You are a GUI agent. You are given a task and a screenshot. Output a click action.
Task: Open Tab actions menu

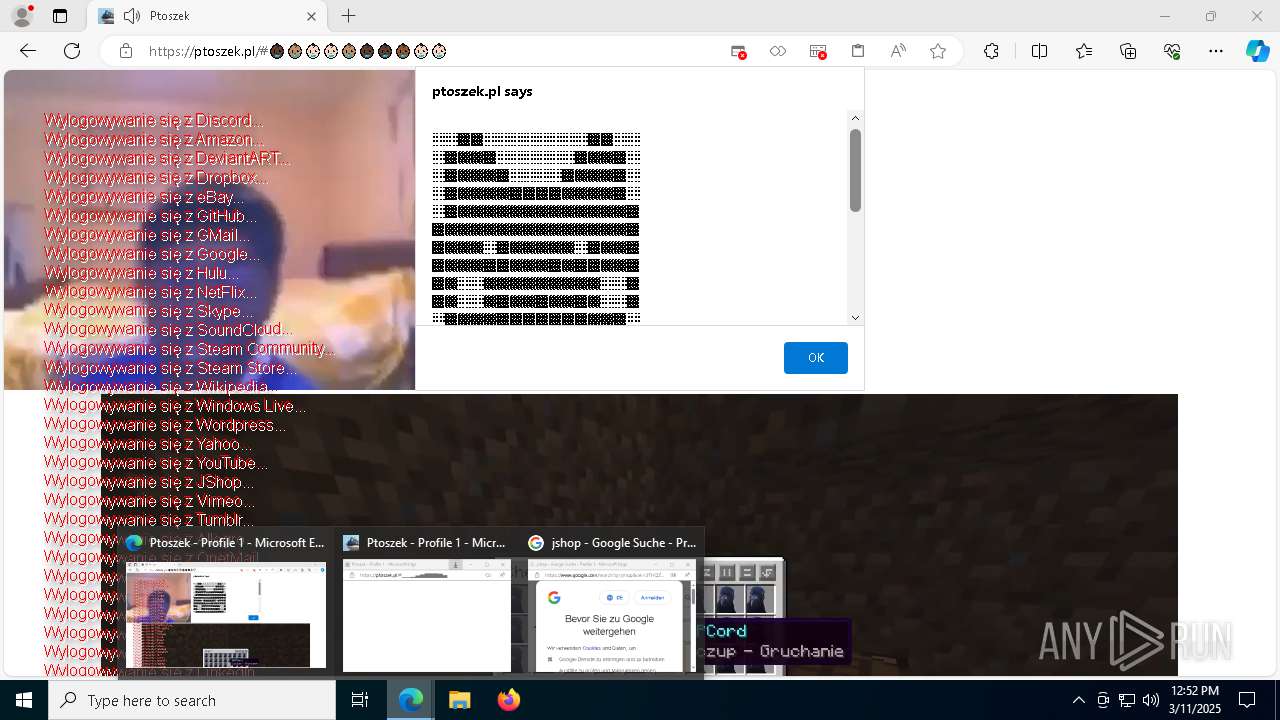pyautogui.click(x=60, y=16)
